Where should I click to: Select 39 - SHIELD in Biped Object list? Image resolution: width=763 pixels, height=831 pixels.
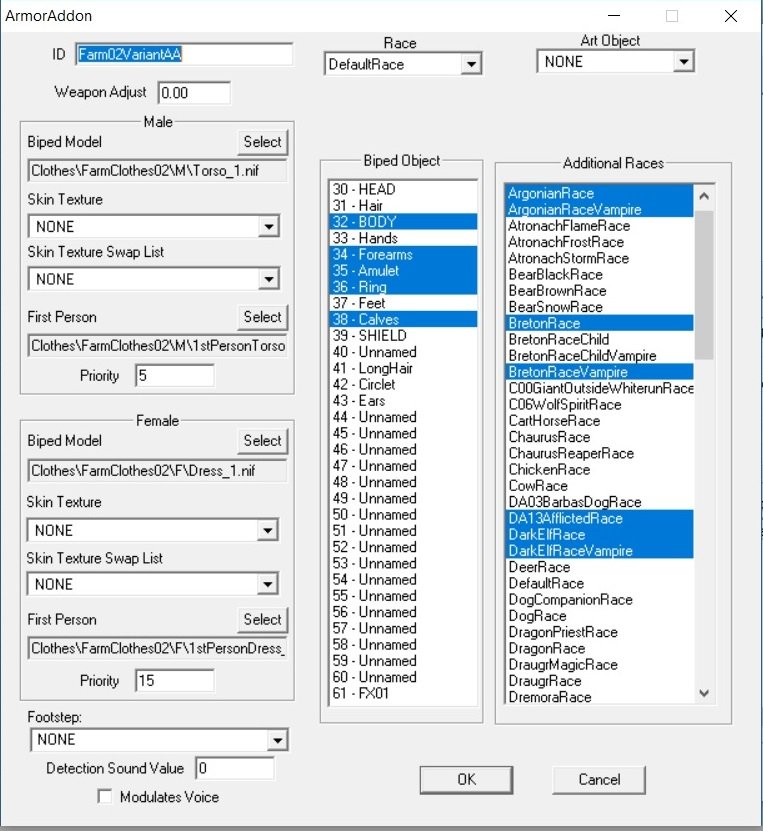coord(403,336)
